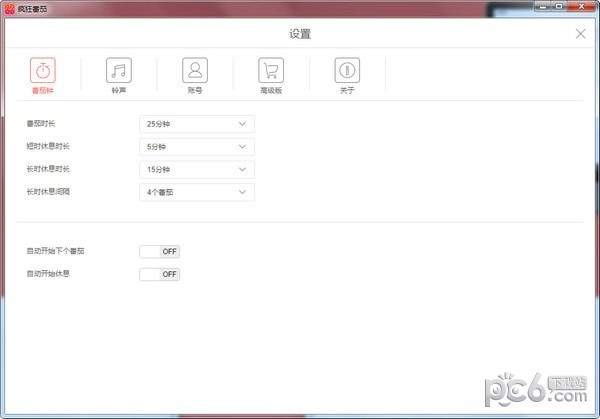The height and width of the screenshot is (419, 600).
Task: Enable the 自动开始休息 switch
Action: coord(160,273)
